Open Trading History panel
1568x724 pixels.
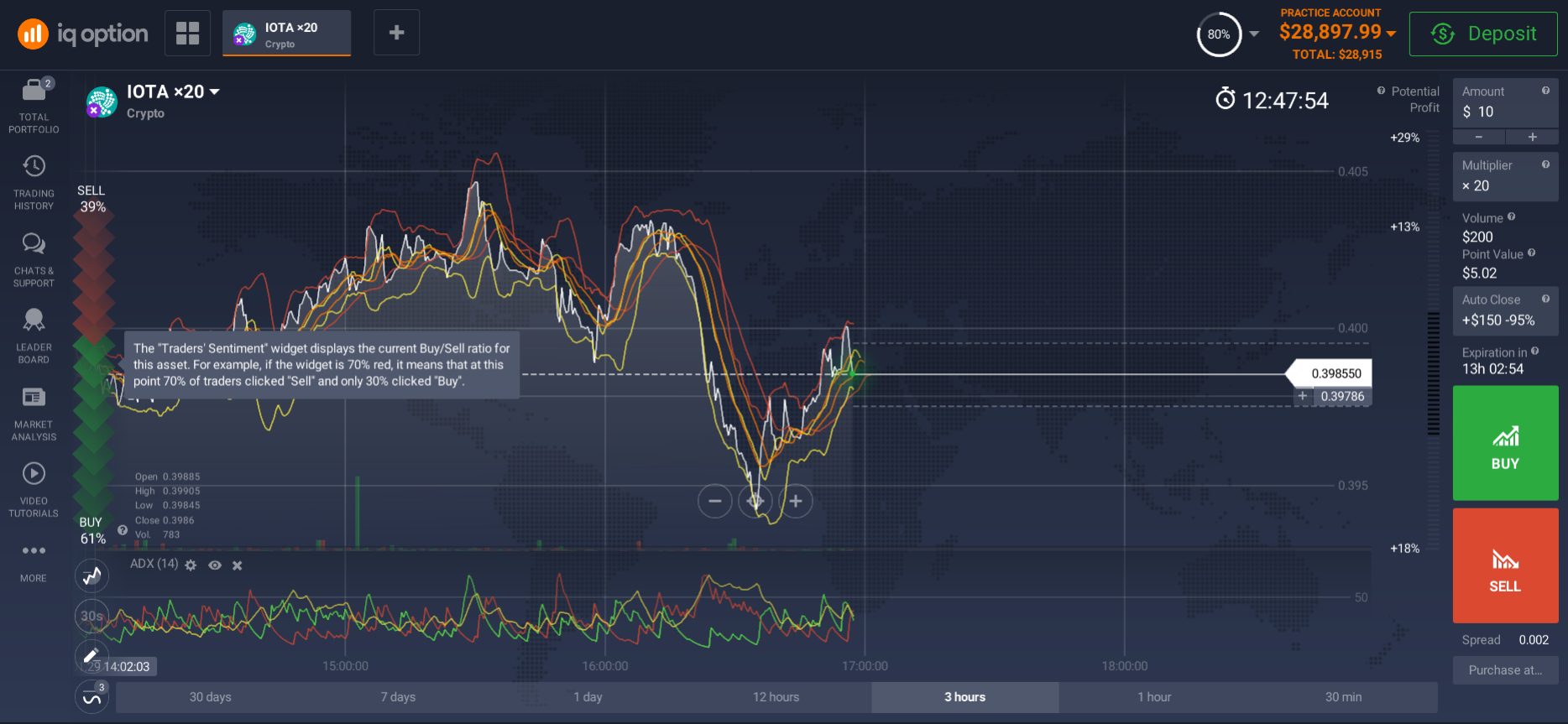(x=34, y=182)
